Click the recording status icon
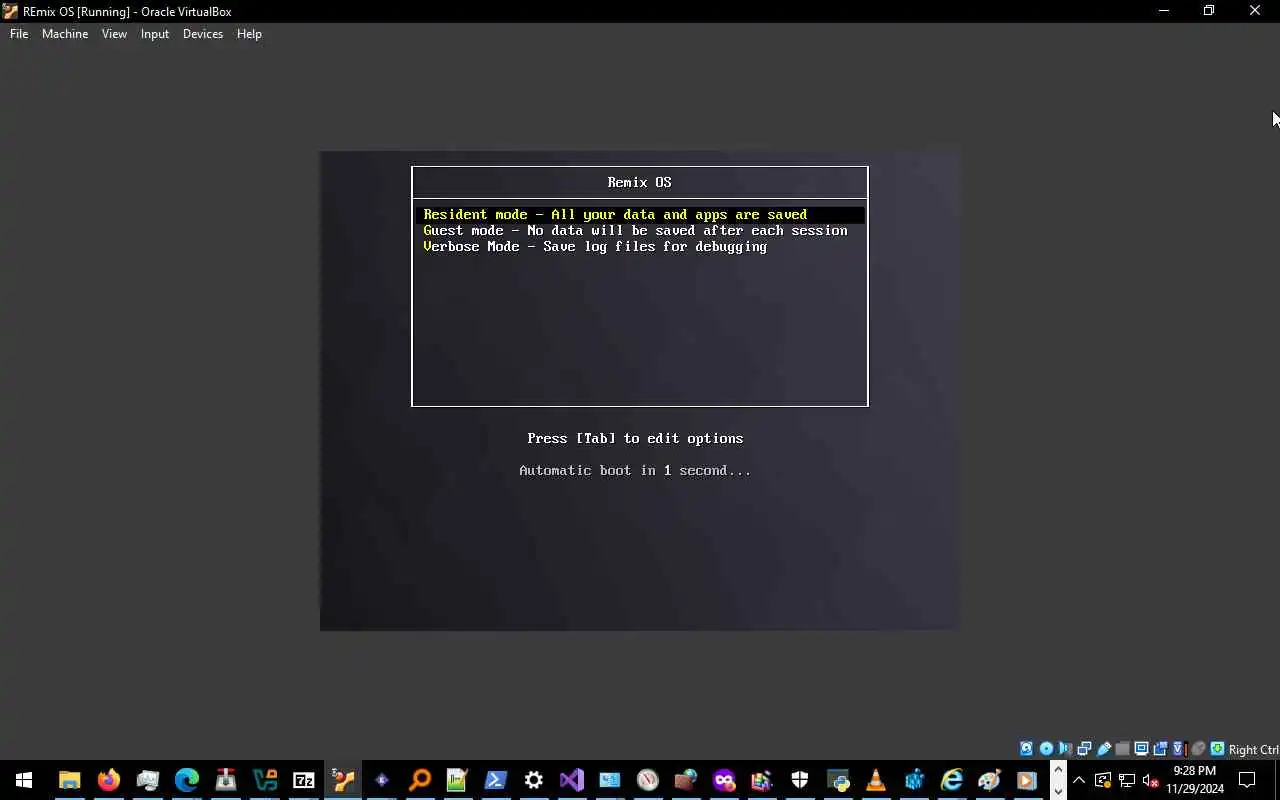Image resolution: width=1280 pixels, height=800 pixels. click(x=1160, y=749)
